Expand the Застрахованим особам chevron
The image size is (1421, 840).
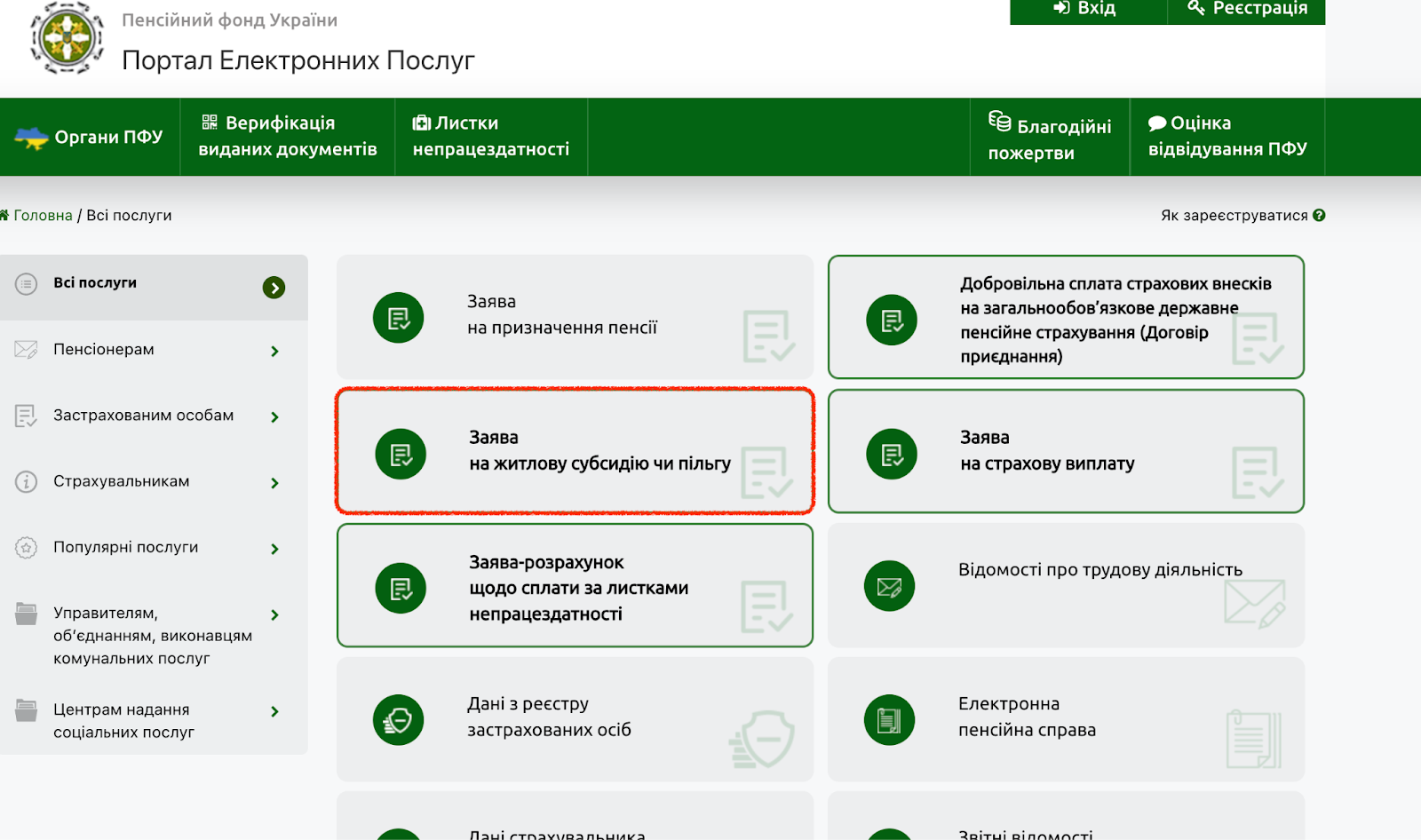[x=275, y=417]
